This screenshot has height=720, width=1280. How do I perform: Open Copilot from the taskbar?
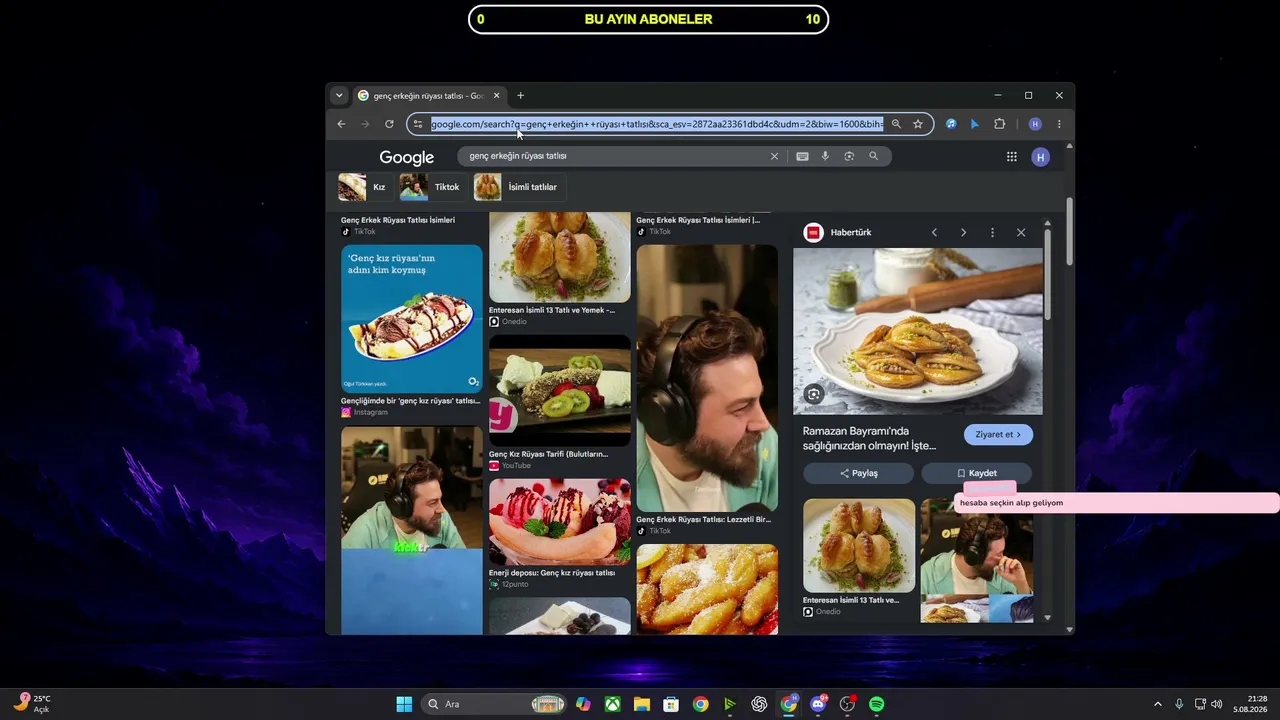583,704
